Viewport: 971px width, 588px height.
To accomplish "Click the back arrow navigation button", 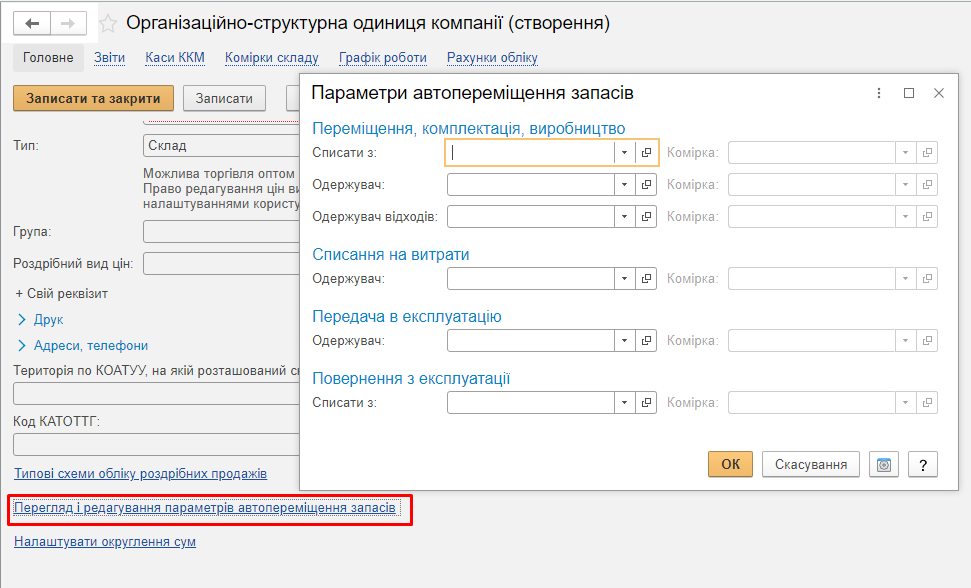I will [x=32, y=24].
